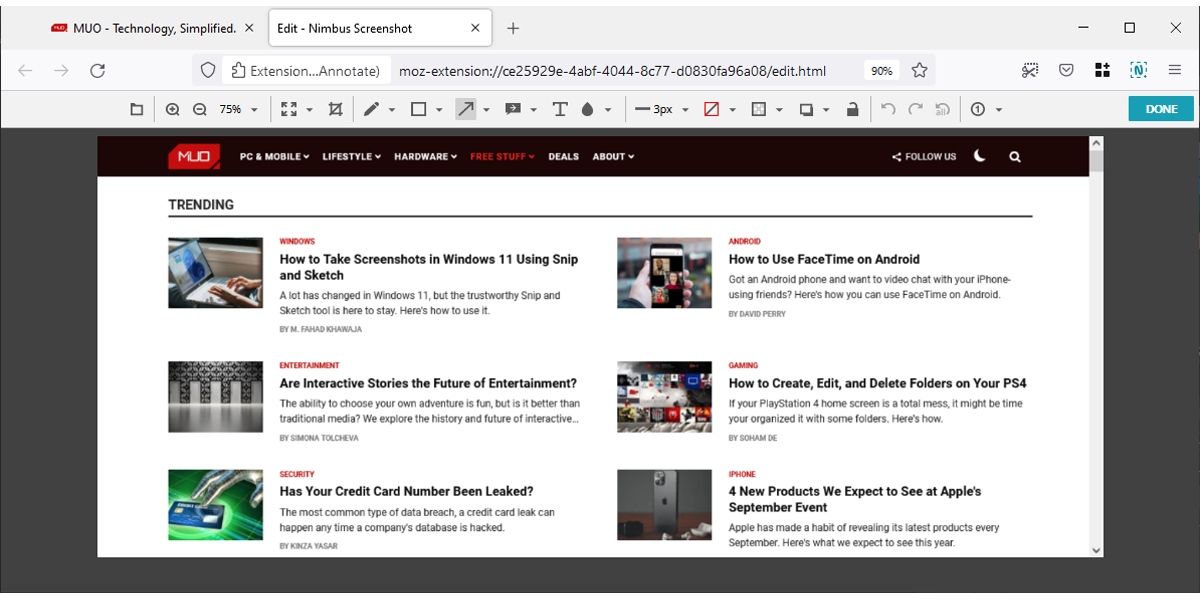Click the padlock blur-lock icon
The image size is (1200, 600).
[852, 109]
